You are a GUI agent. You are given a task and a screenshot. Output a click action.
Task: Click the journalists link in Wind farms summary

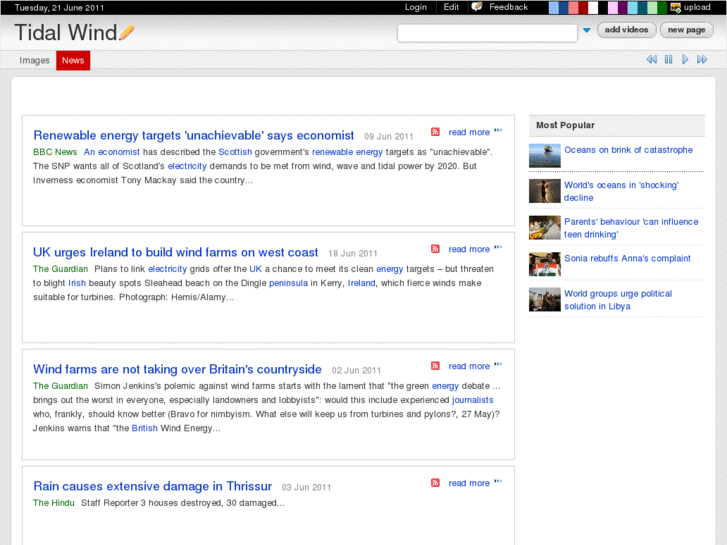pyautogui.click(x=472, y=400)
